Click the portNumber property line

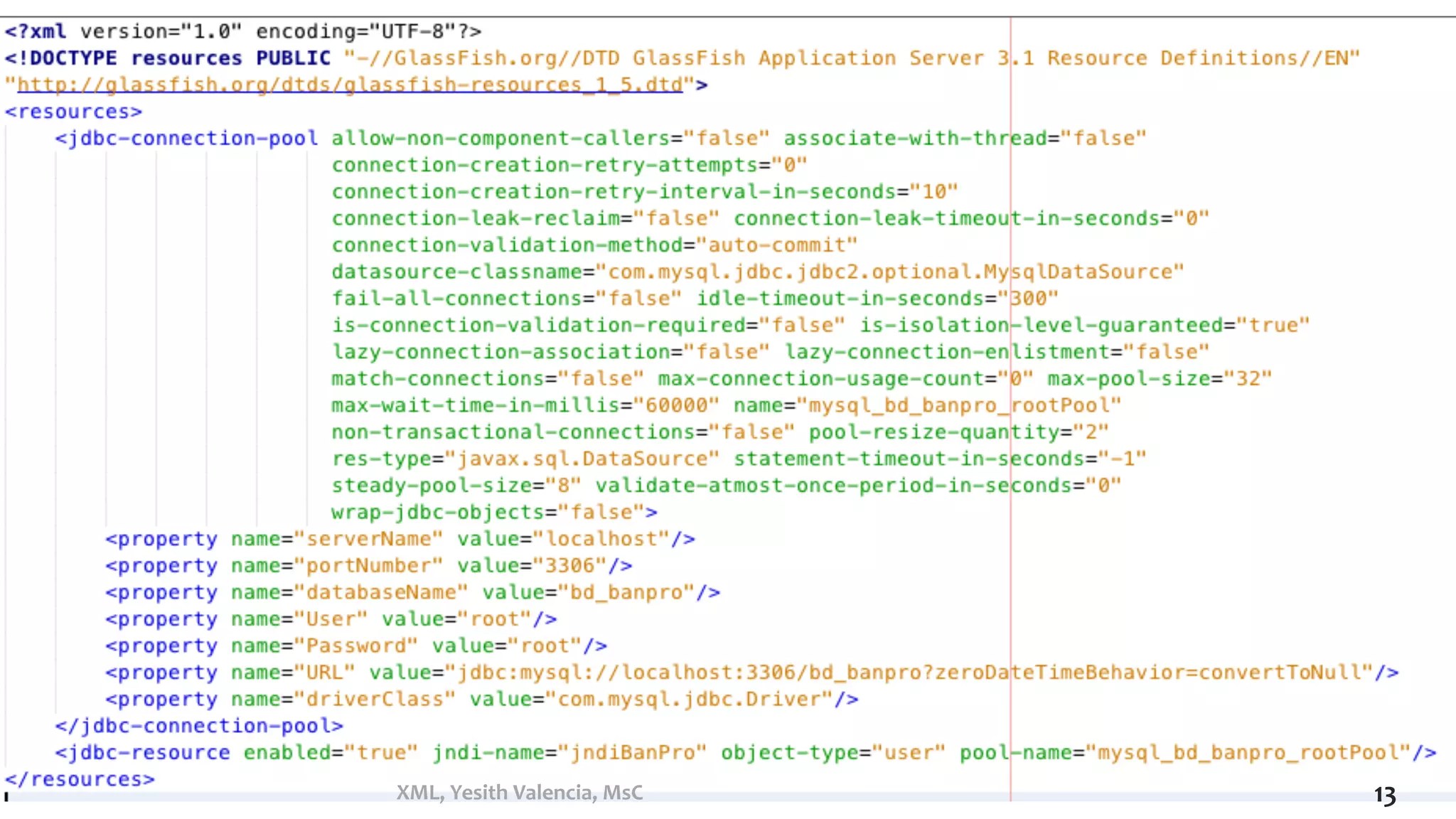369,566
